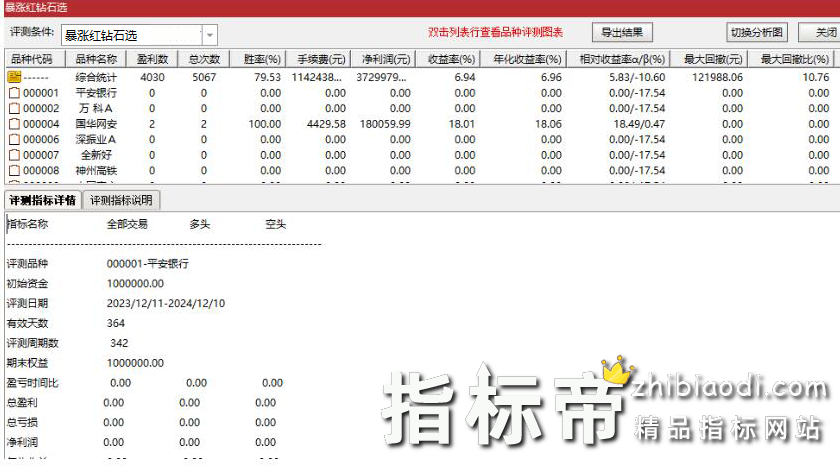Click the 10.76 drawdown ratio cell
Viewport: 840px width, 473px height.
[816, 77]
